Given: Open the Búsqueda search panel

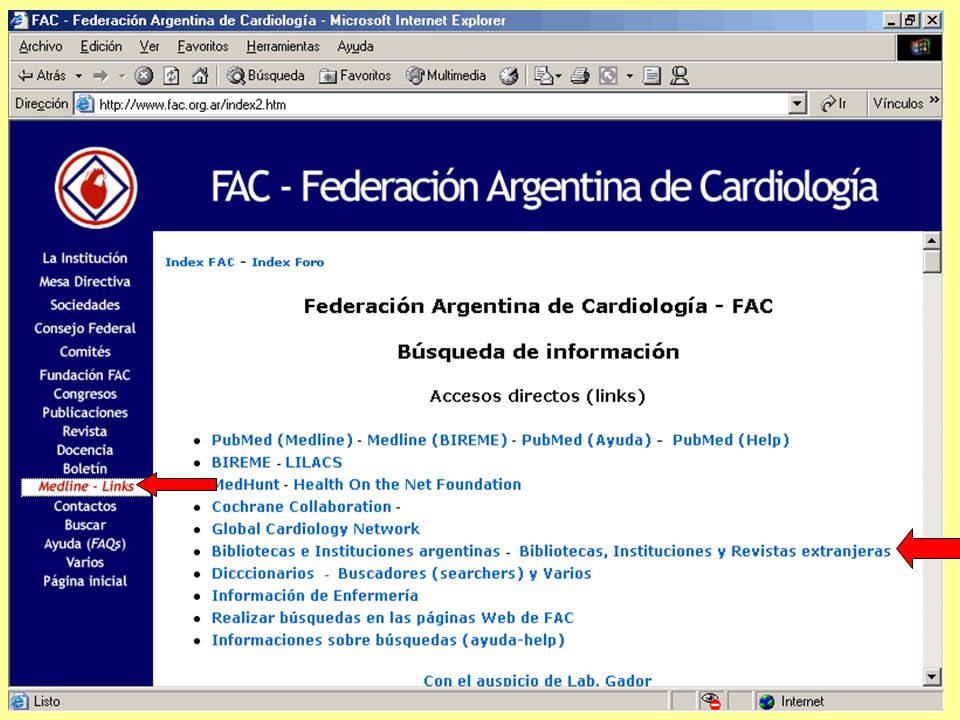Looking at the screenshot, I should 266,76.
